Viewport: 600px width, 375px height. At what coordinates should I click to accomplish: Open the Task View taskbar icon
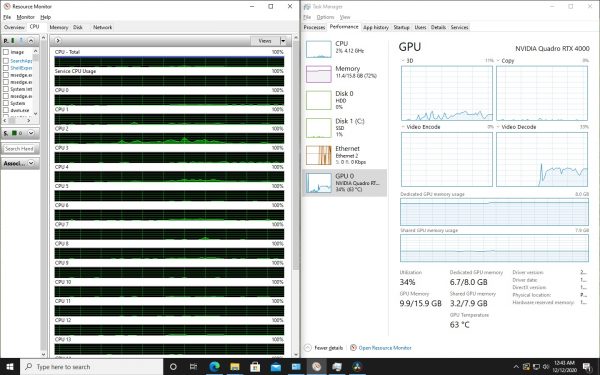point(193,367)
